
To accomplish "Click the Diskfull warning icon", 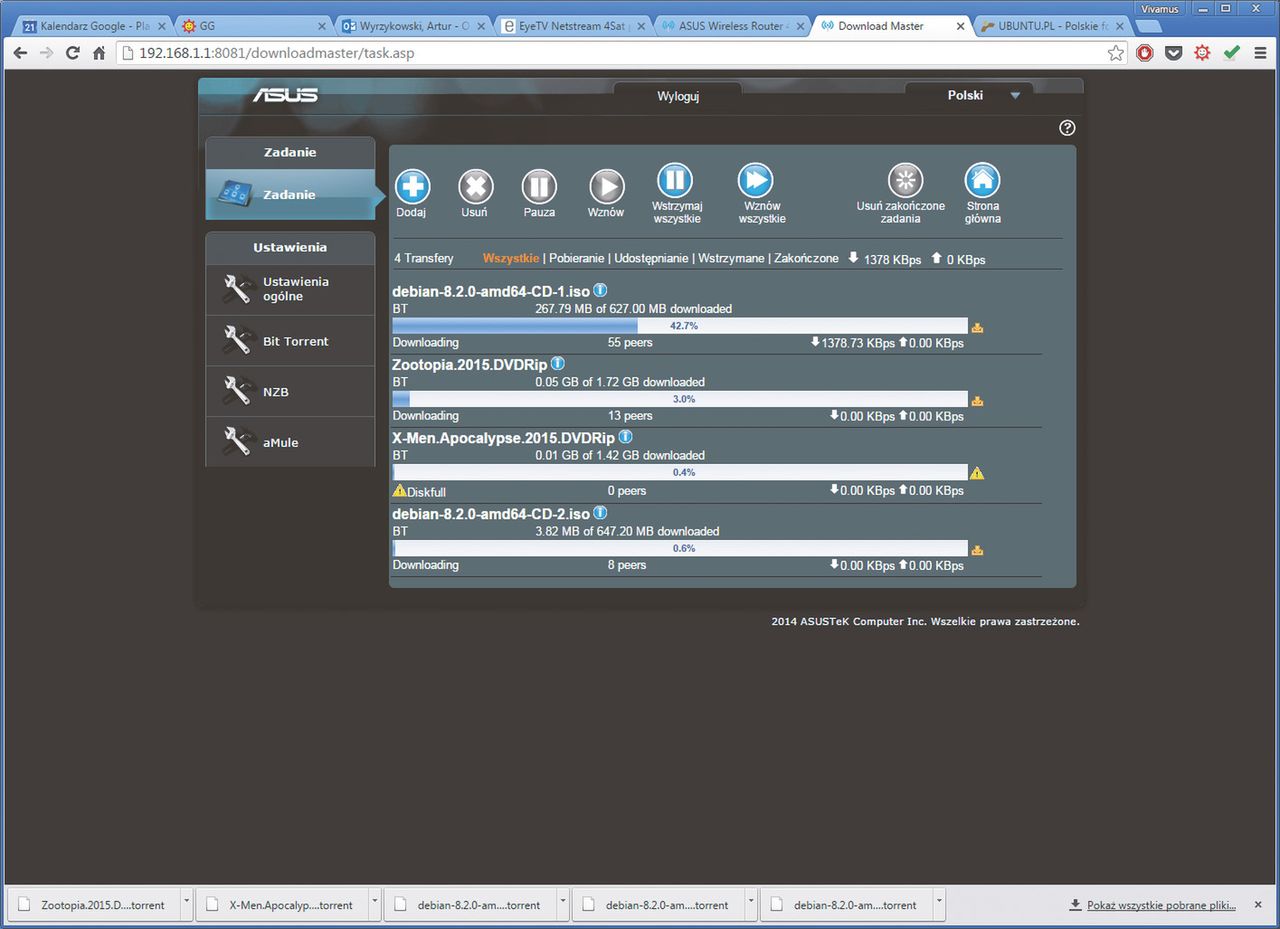I will (400, 491).
